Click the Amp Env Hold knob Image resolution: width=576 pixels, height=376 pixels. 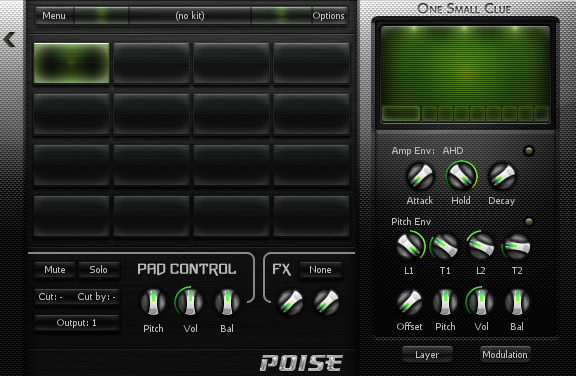click(461, 177)
